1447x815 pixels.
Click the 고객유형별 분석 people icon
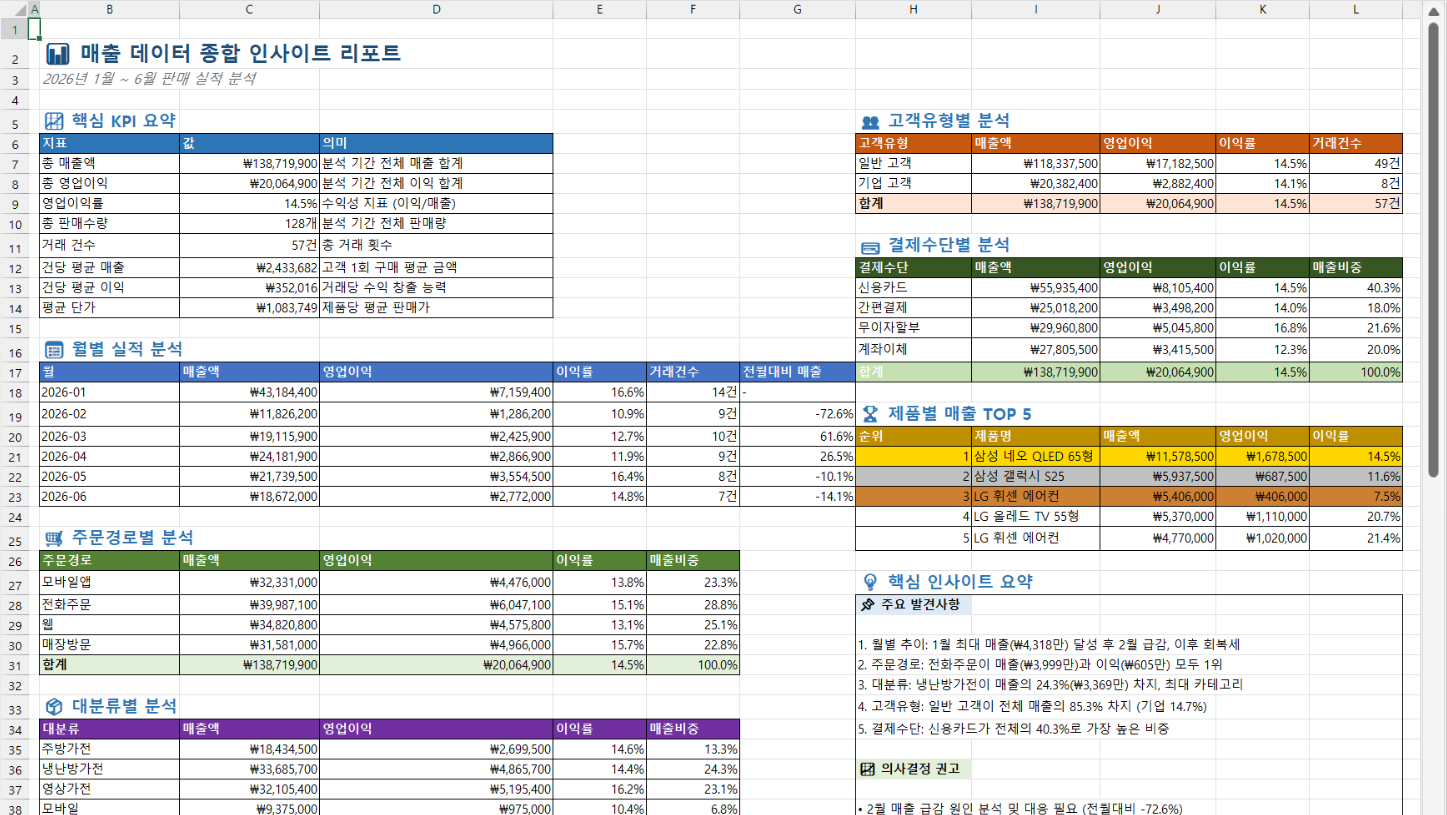click(870, 122)
